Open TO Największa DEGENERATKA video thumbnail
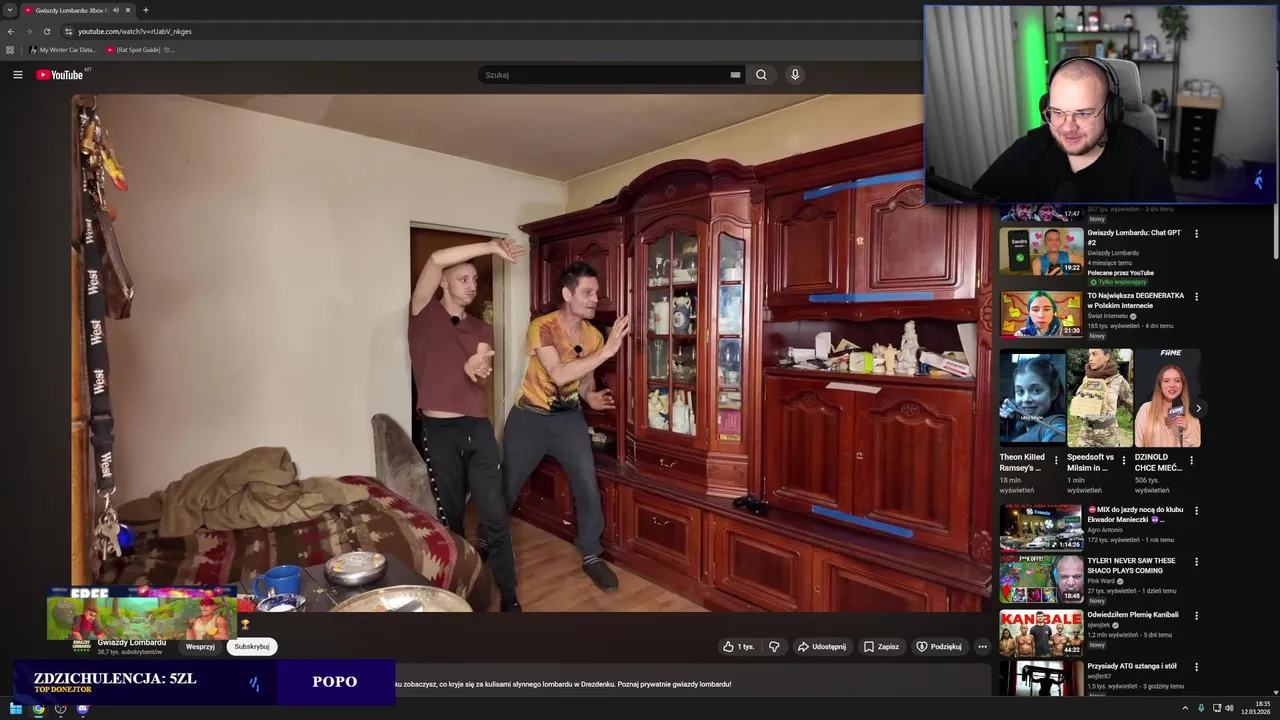The width and height of the screenshot is (1280, 720). point(1041,314)
